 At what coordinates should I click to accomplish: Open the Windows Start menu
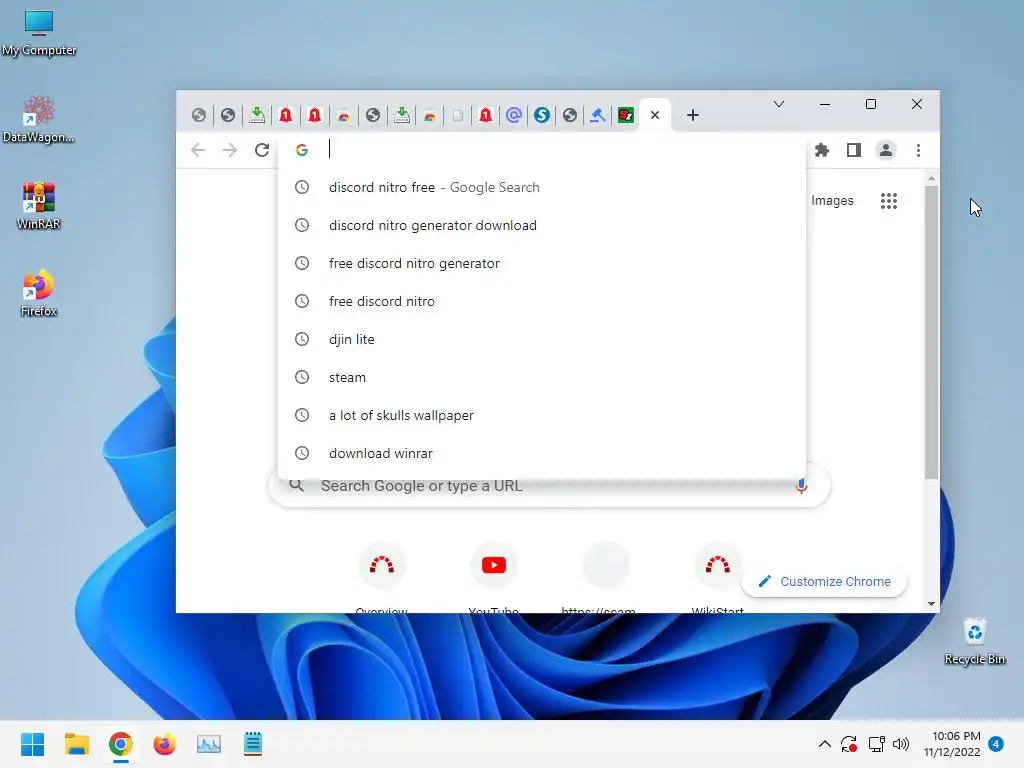[x=33, y=744]
